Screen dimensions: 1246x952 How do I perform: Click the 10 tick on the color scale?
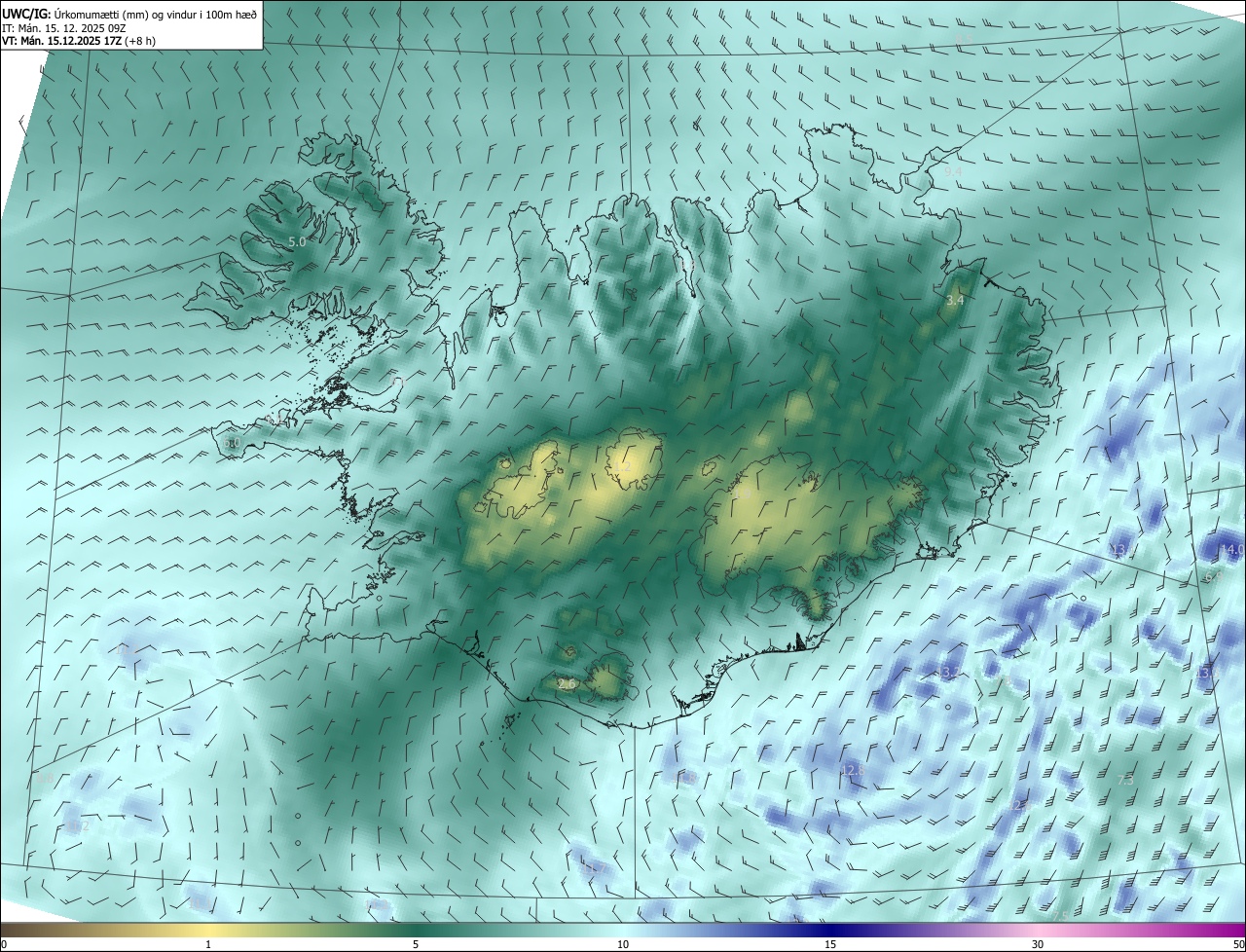click(x=623, y=944)
